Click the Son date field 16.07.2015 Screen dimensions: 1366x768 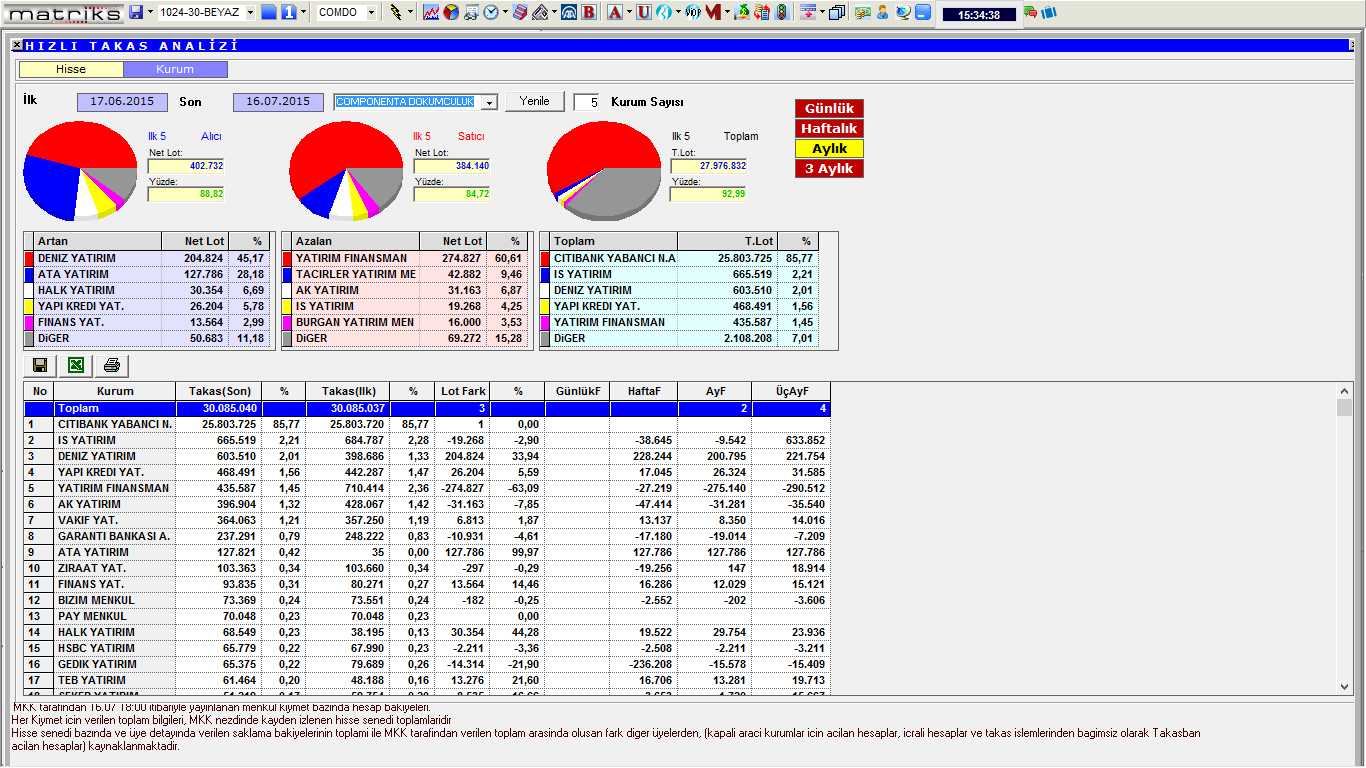(x=278, y=102)
